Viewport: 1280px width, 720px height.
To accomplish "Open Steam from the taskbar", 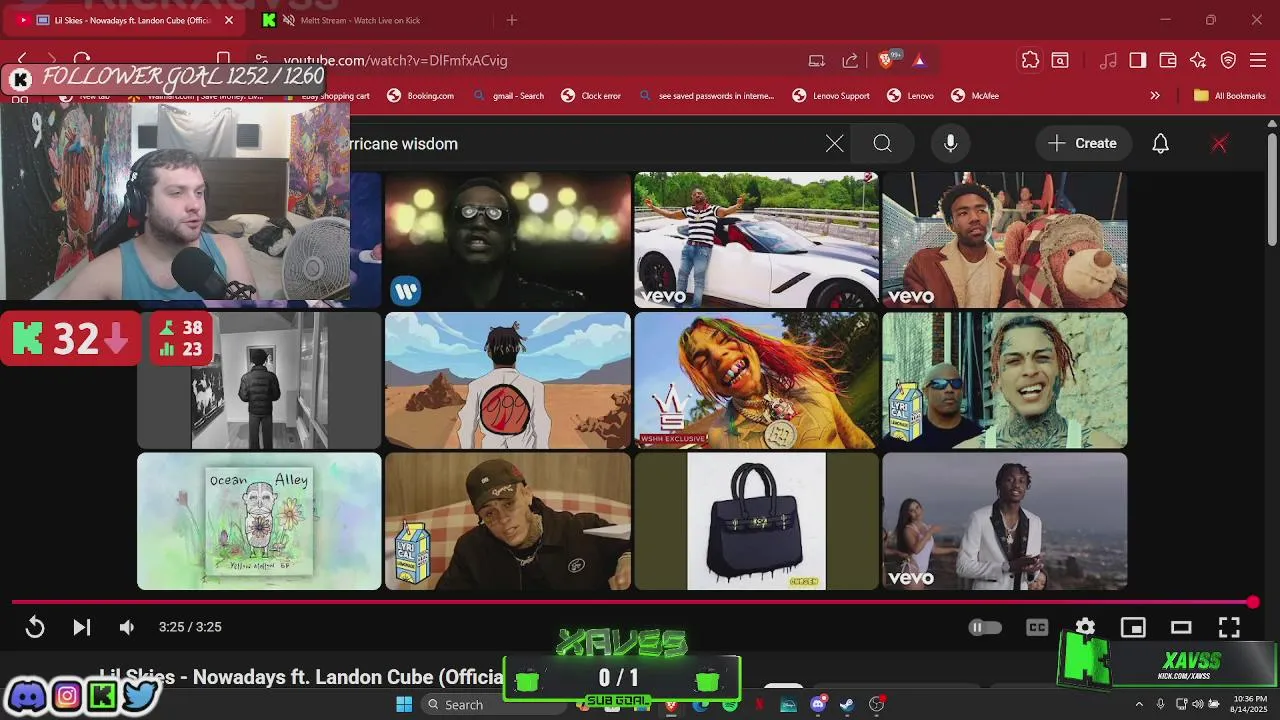I will coord(847,705).
